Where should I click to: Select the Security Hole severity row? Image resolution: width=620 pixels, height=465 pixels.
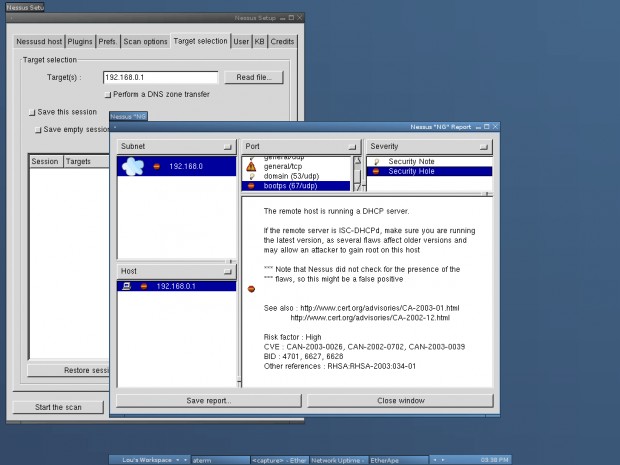pos(429,171)
